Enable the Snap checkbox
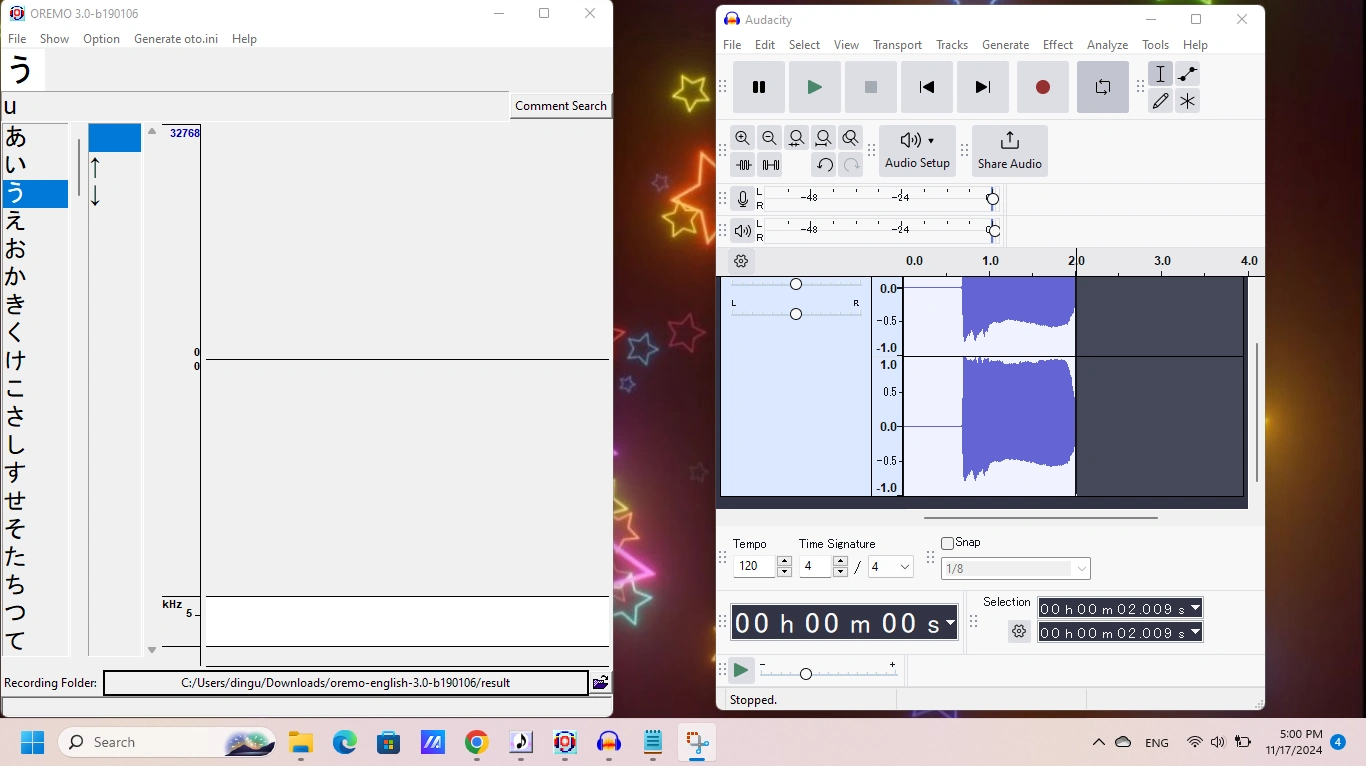Image resolution: width=1366 pixels, height=766 pixels. tap(948, 543)
